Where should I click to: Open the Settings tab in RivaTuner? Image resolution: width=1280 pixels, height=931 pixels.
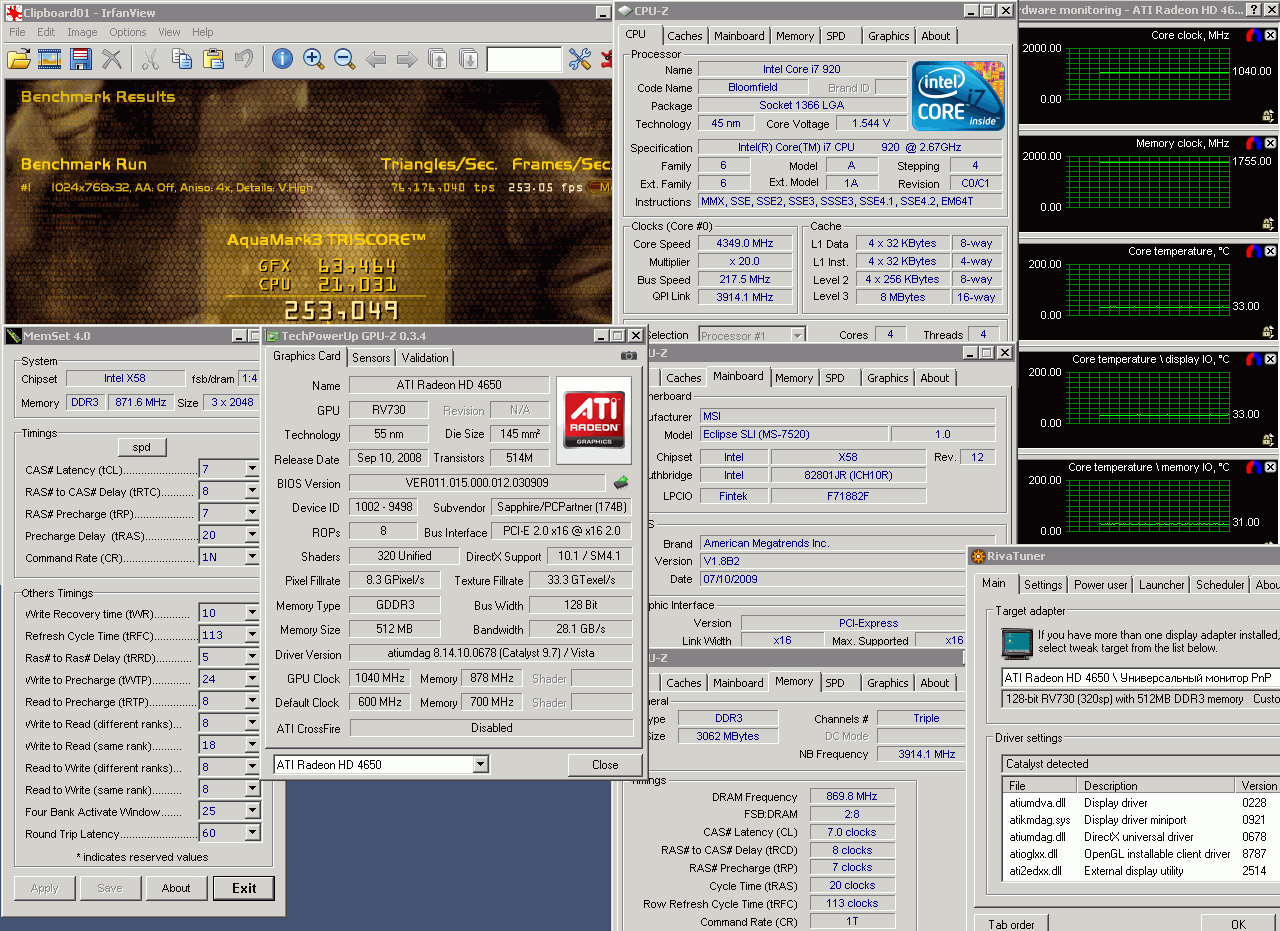(1043, 585)
